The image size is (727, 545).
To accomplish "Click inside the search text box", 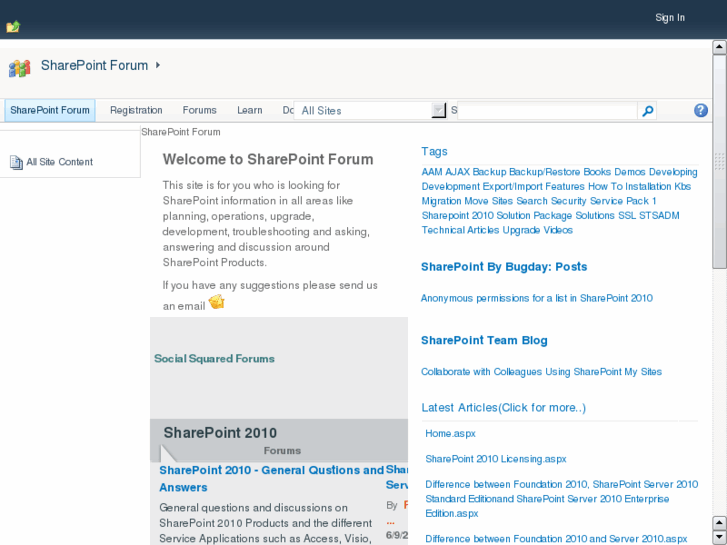I will click(x=547, y=111).
